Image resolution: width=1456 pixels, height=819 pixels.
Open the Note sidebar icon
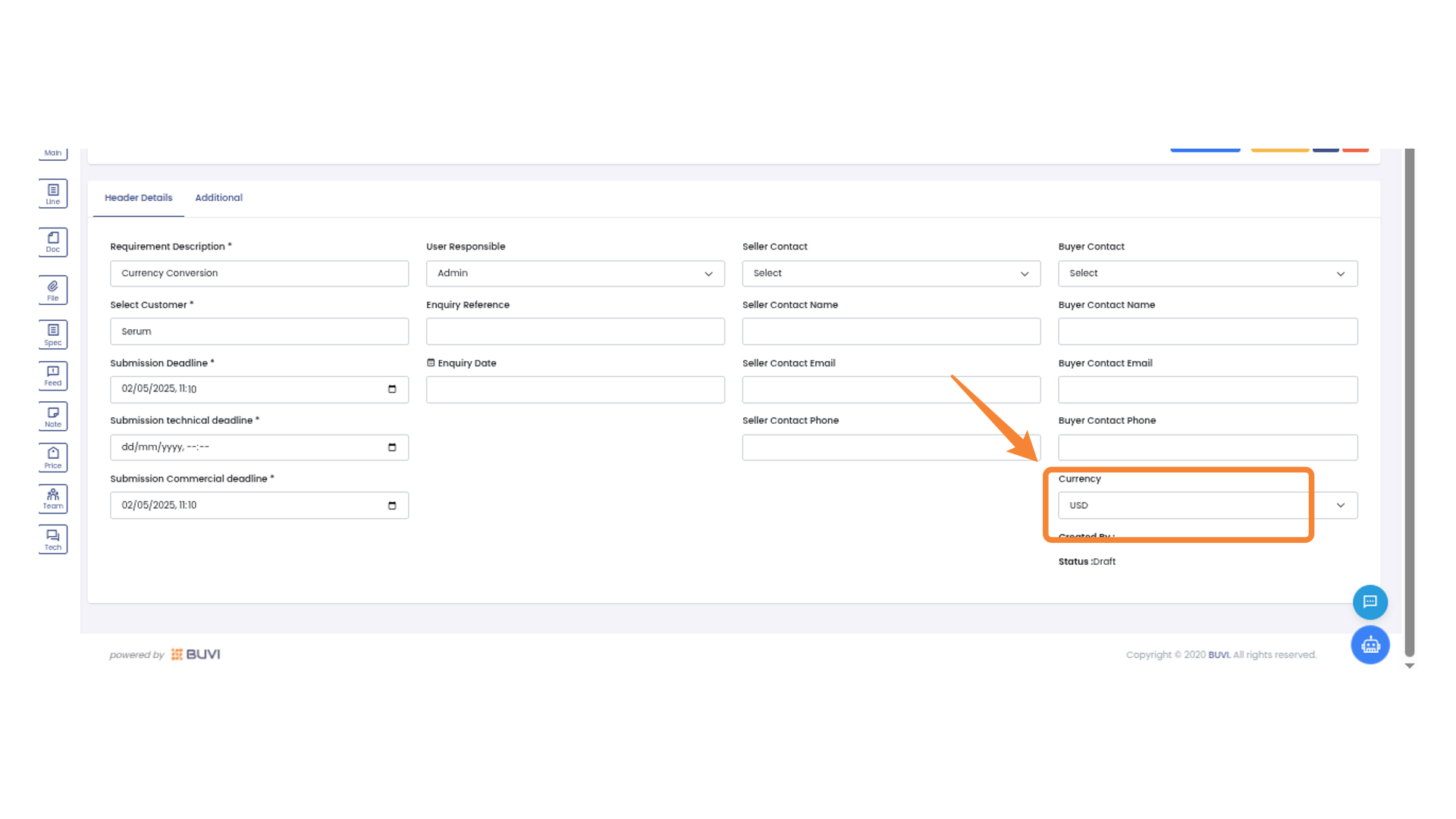pos(53,416)
